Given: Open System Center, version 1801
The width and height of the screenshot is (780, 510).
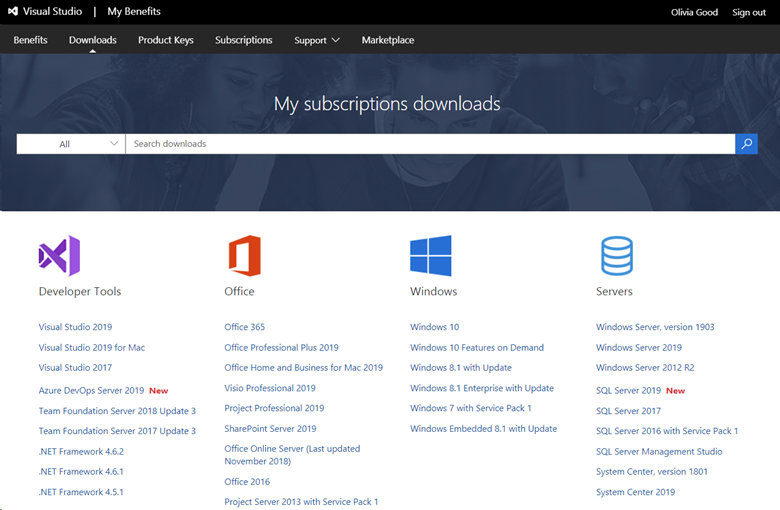Looking at the screenshot, I should click(x=652, y=471).
